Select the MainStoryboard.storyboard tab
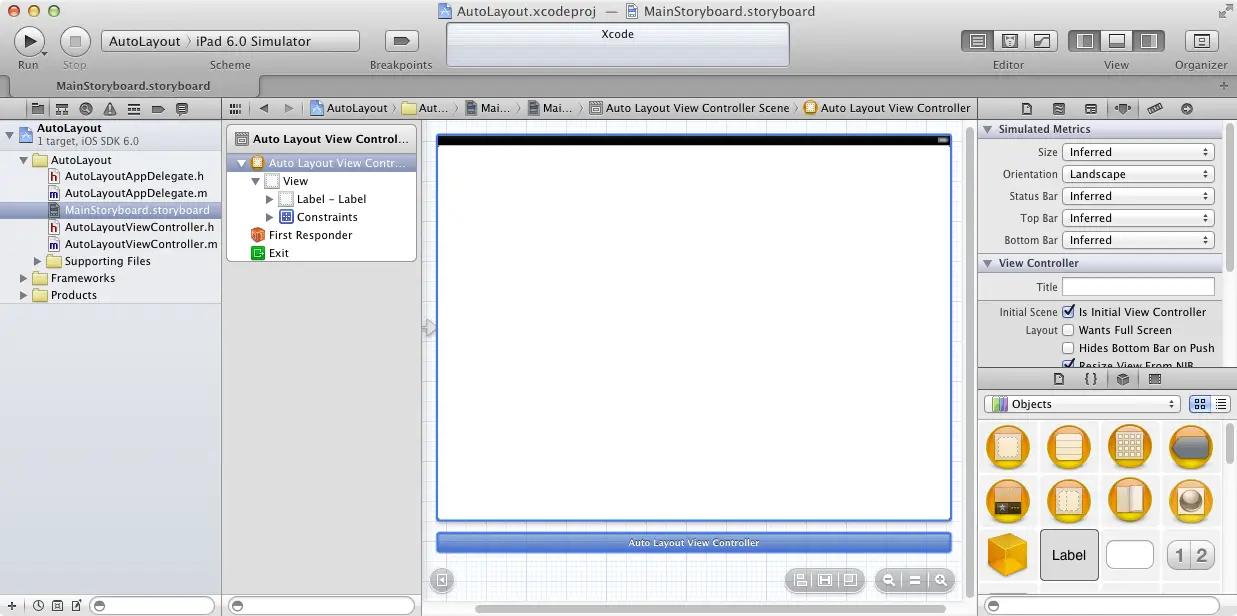The width and height of the screenshot is (1237, 616). tap(133, 86)
